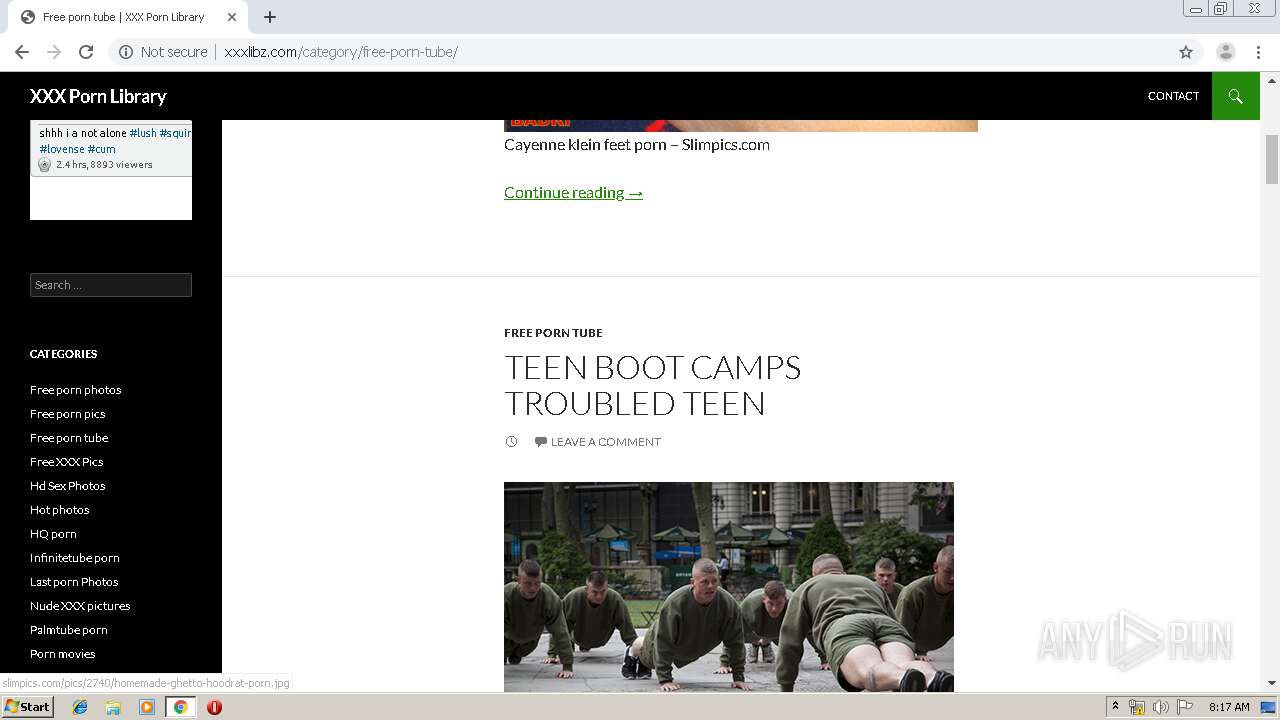The image size is (1280, 720).
Task: Open Hd Sex Photos category
Action: click(67, 486)
